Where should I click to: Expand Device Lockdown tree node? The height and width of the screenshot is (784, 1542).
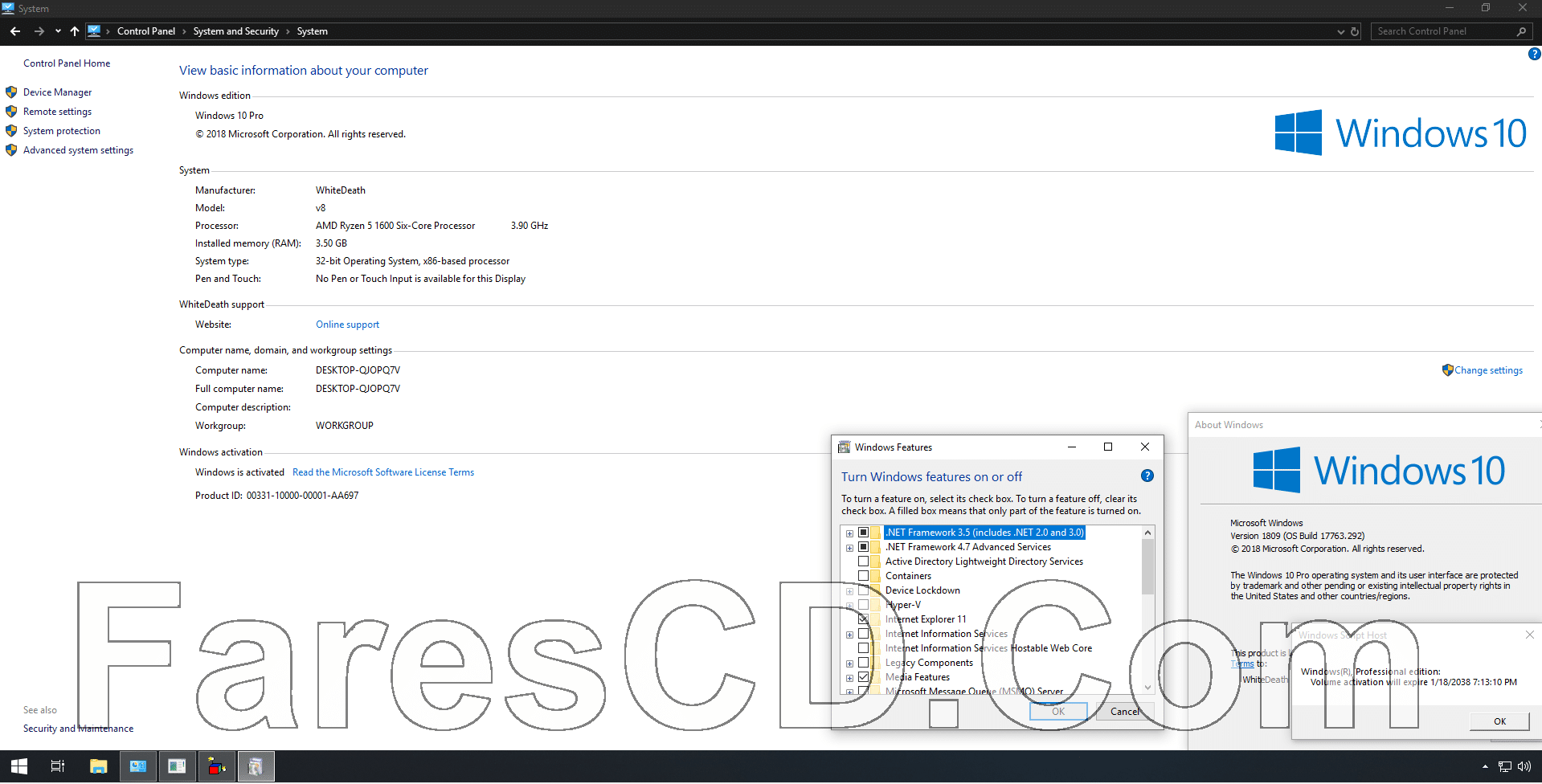(849, 591)
